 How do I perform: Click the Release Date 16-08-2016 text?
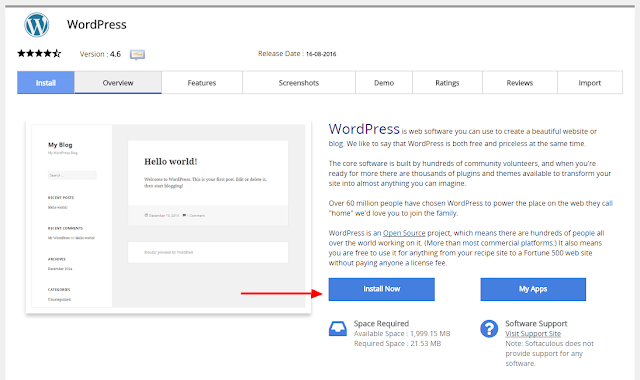coord(297,53)
